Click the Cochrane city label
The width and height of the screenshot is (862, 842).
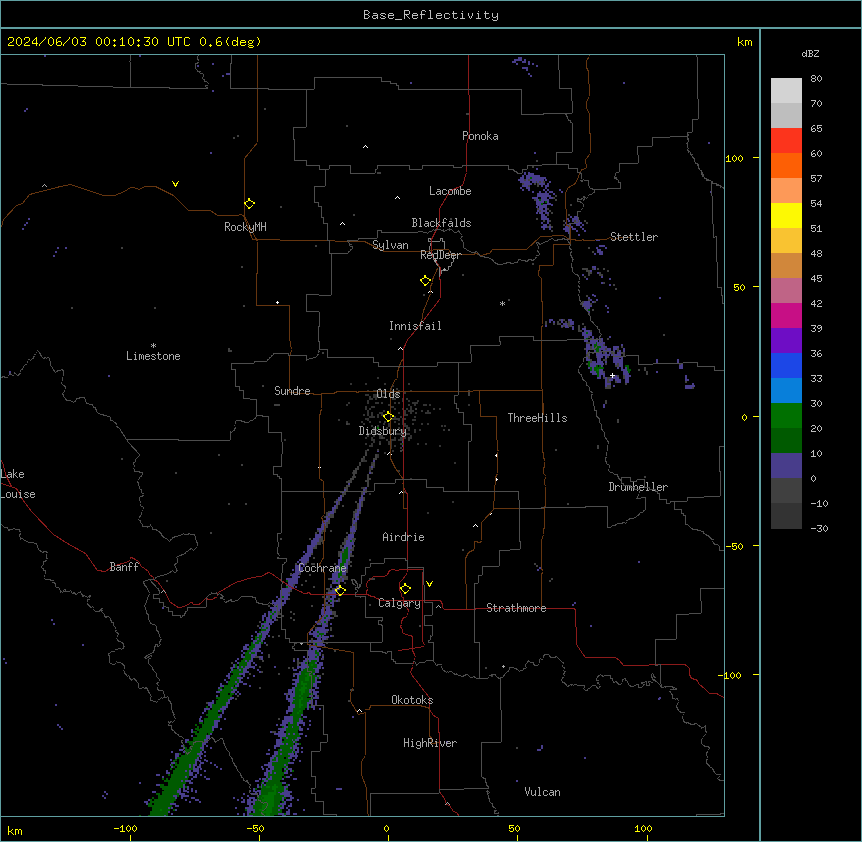click(322, 568)
